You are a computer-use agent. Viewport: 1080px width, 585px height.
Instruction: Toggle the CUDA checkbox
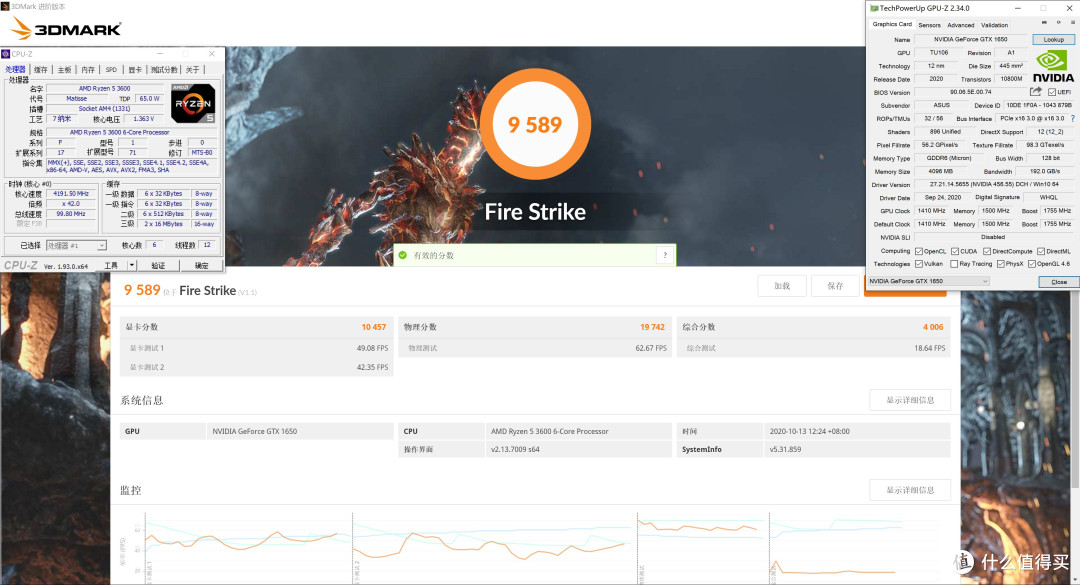pyautogui.click(x=955, y=252)
